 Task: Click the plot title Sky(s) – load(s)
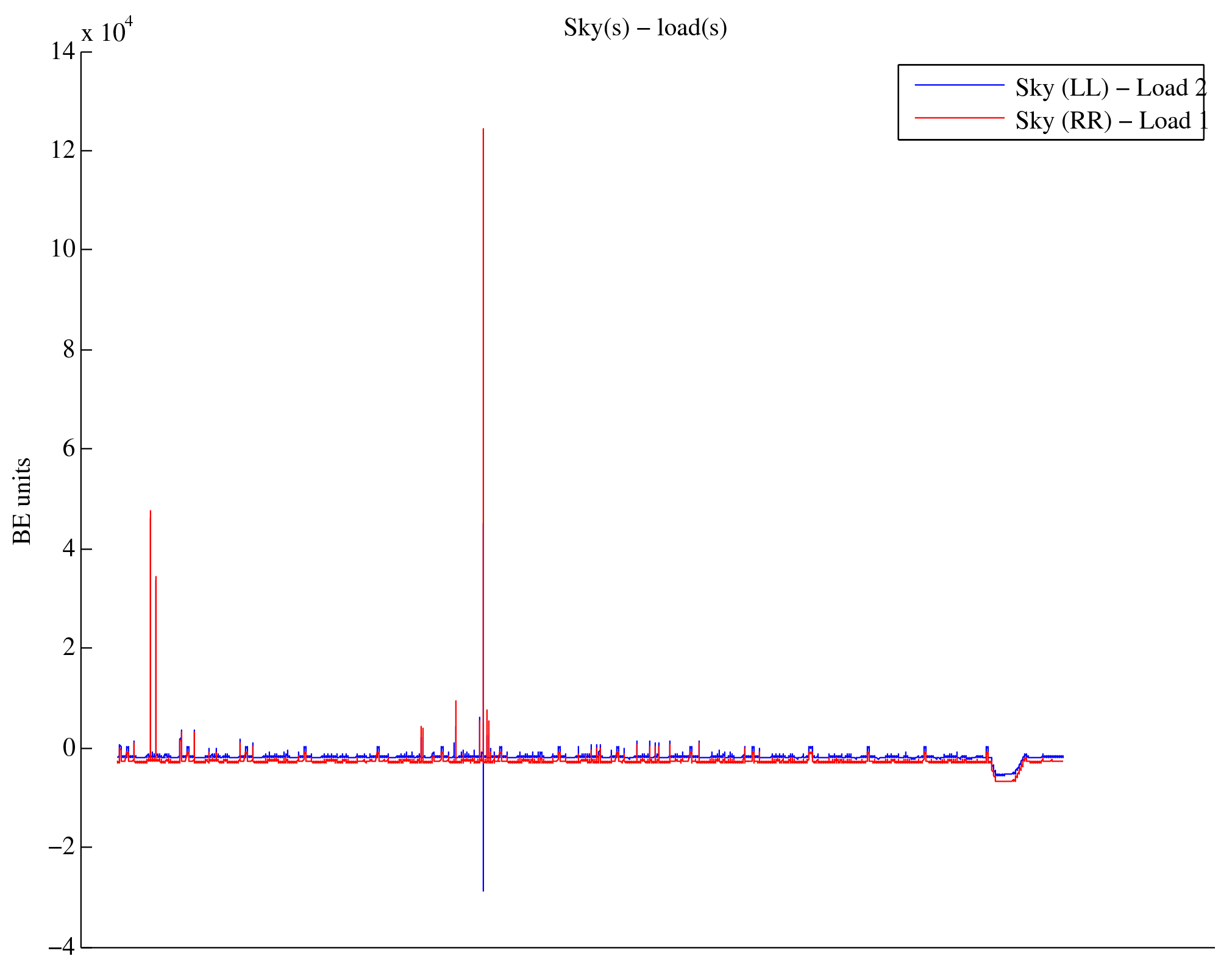pyautogui.click(x=645, y=28)
